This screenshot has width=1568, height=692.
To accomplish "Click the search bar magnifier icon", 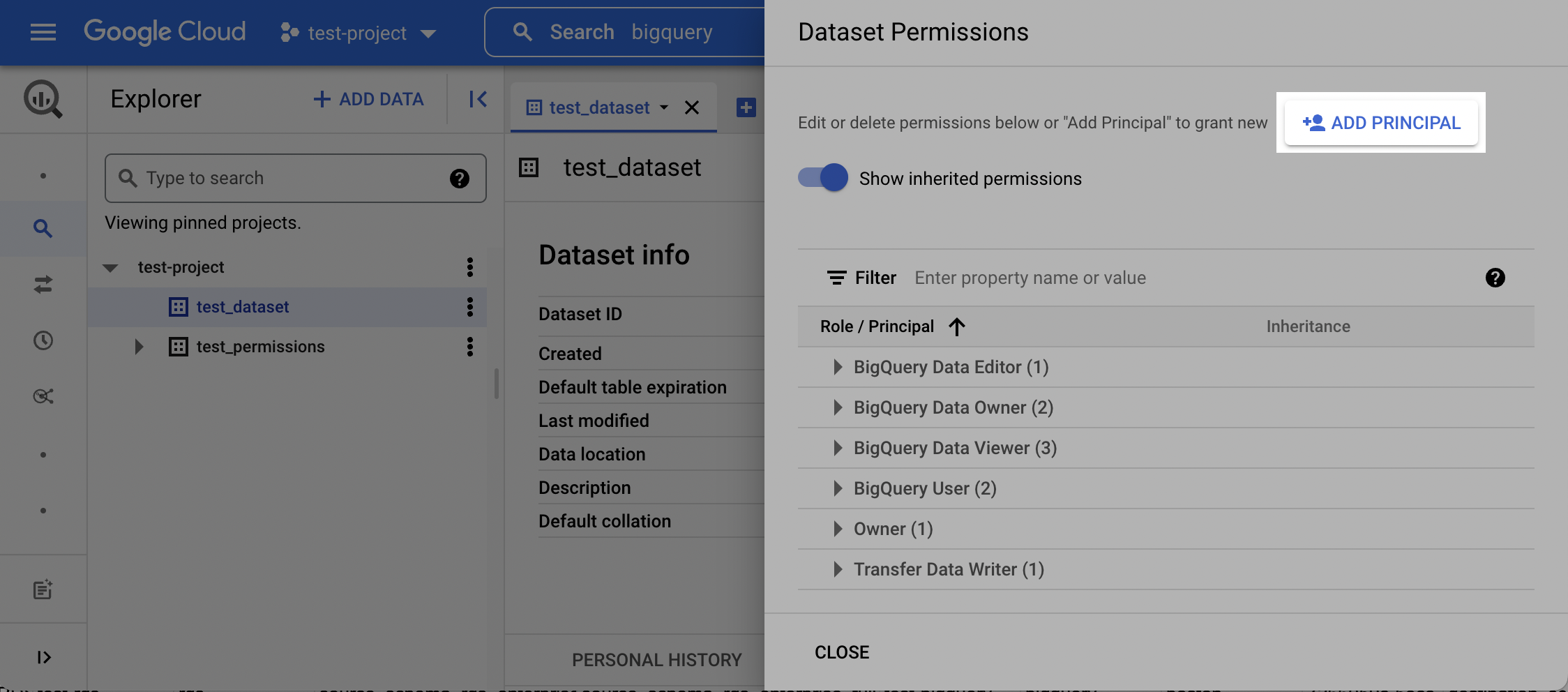I will tap(522, 32).
